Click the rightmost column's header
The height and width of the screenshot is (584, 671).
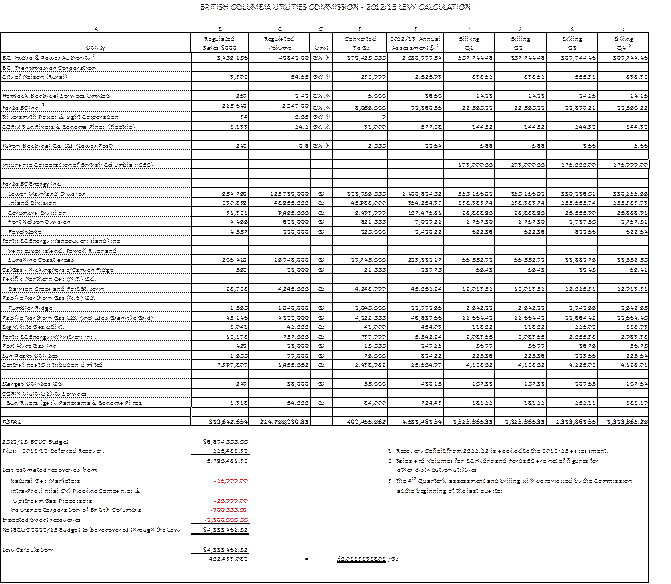pos(623,43)
